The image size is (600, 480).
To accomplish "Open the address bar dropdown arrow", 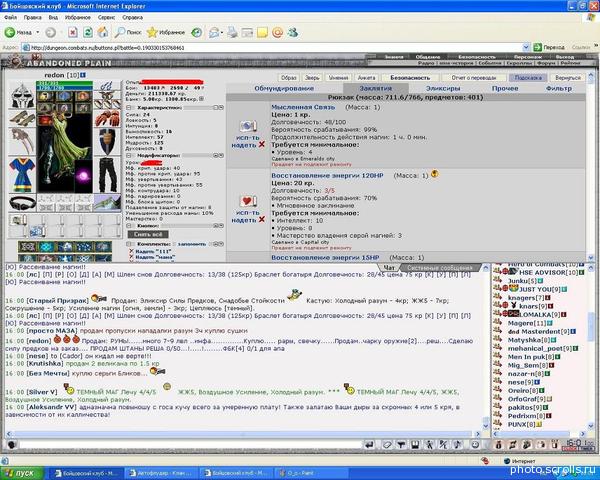I will (526, 47).
